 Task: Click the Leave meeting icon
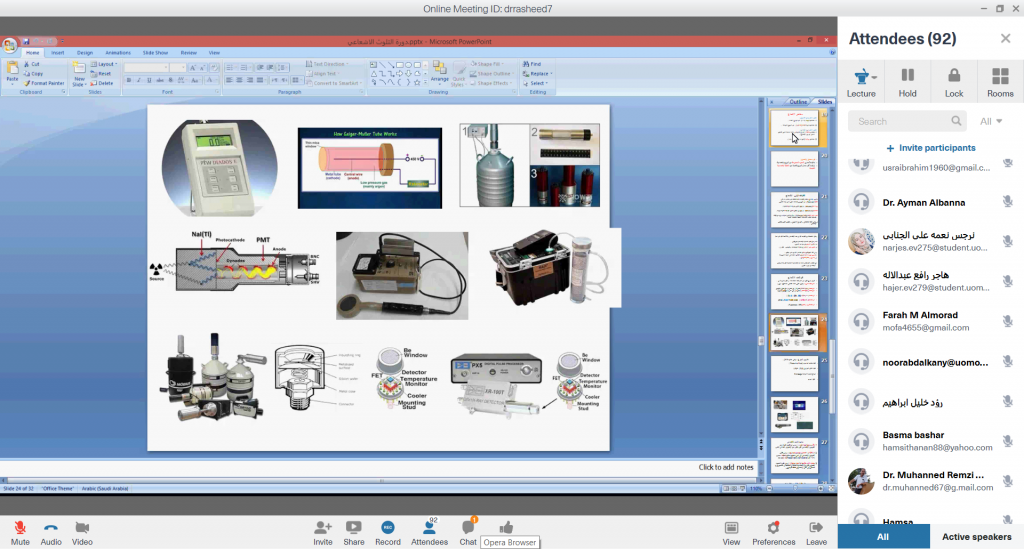point(816,527)
